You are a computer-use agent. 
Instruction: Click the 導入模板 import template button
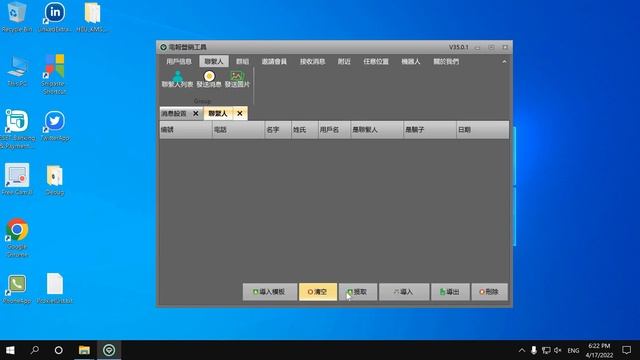(270, 292)
